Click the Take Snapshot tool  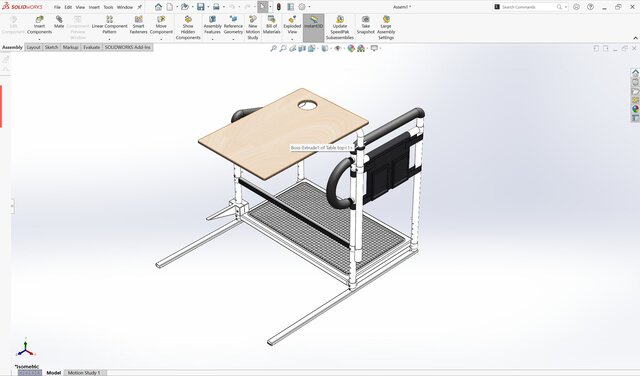(365, 25)
